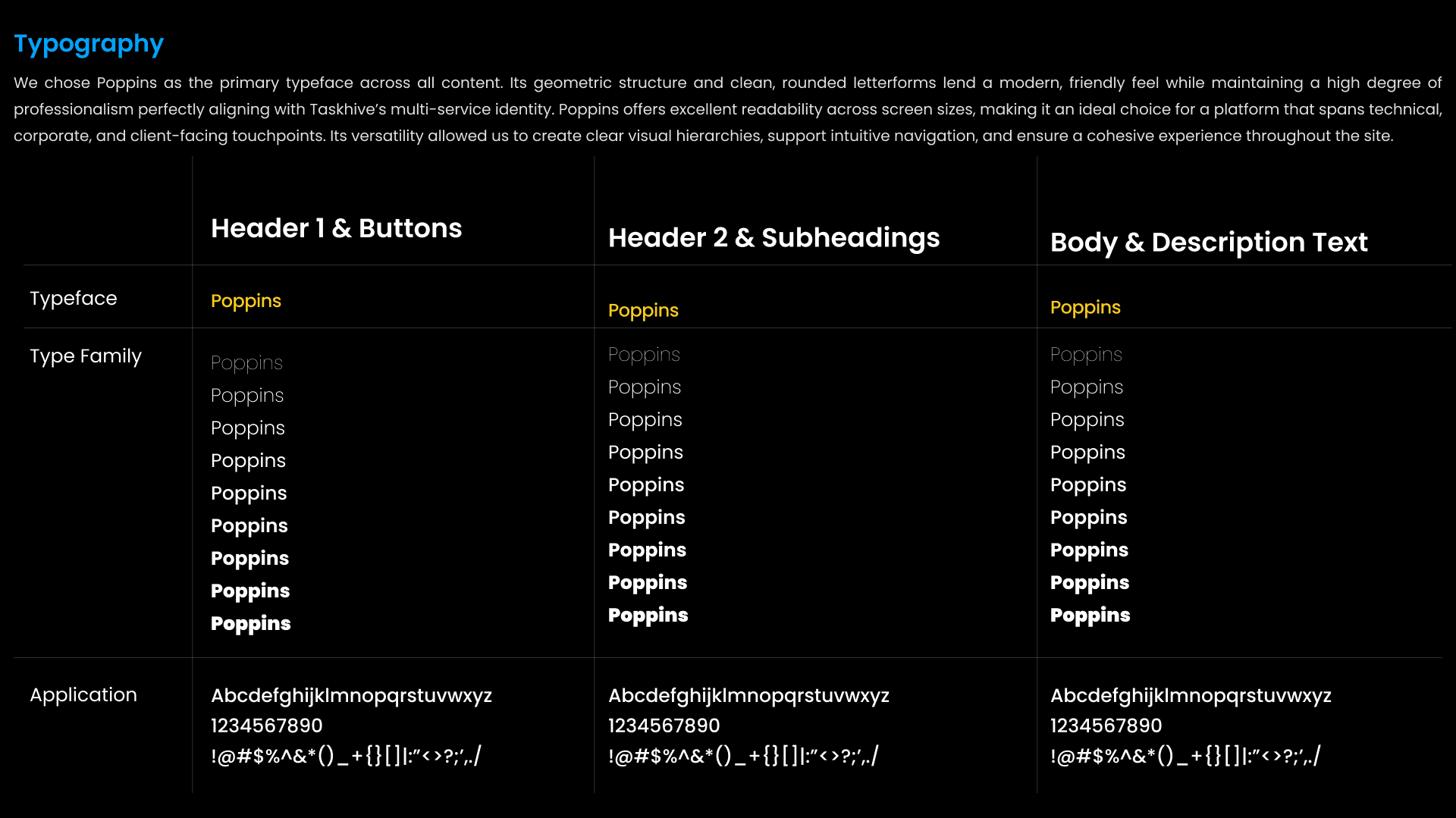Select yellow Poppins under Header 2 & Subheadings
1456x818 pixels.
643,311
